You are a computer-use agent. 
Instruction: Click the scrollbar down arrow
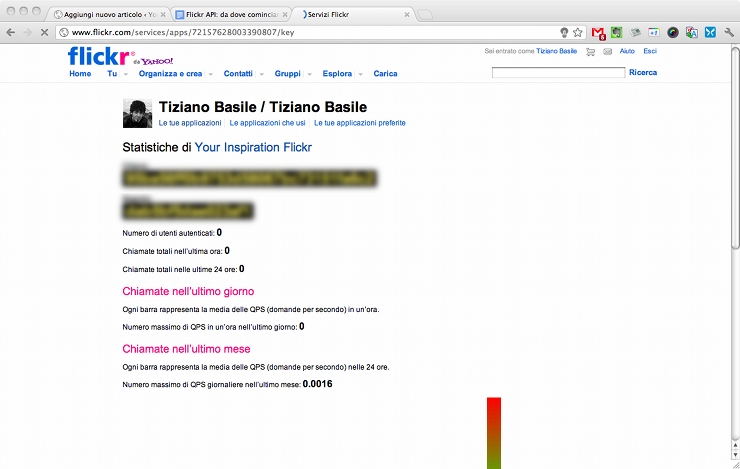point(735,455)
